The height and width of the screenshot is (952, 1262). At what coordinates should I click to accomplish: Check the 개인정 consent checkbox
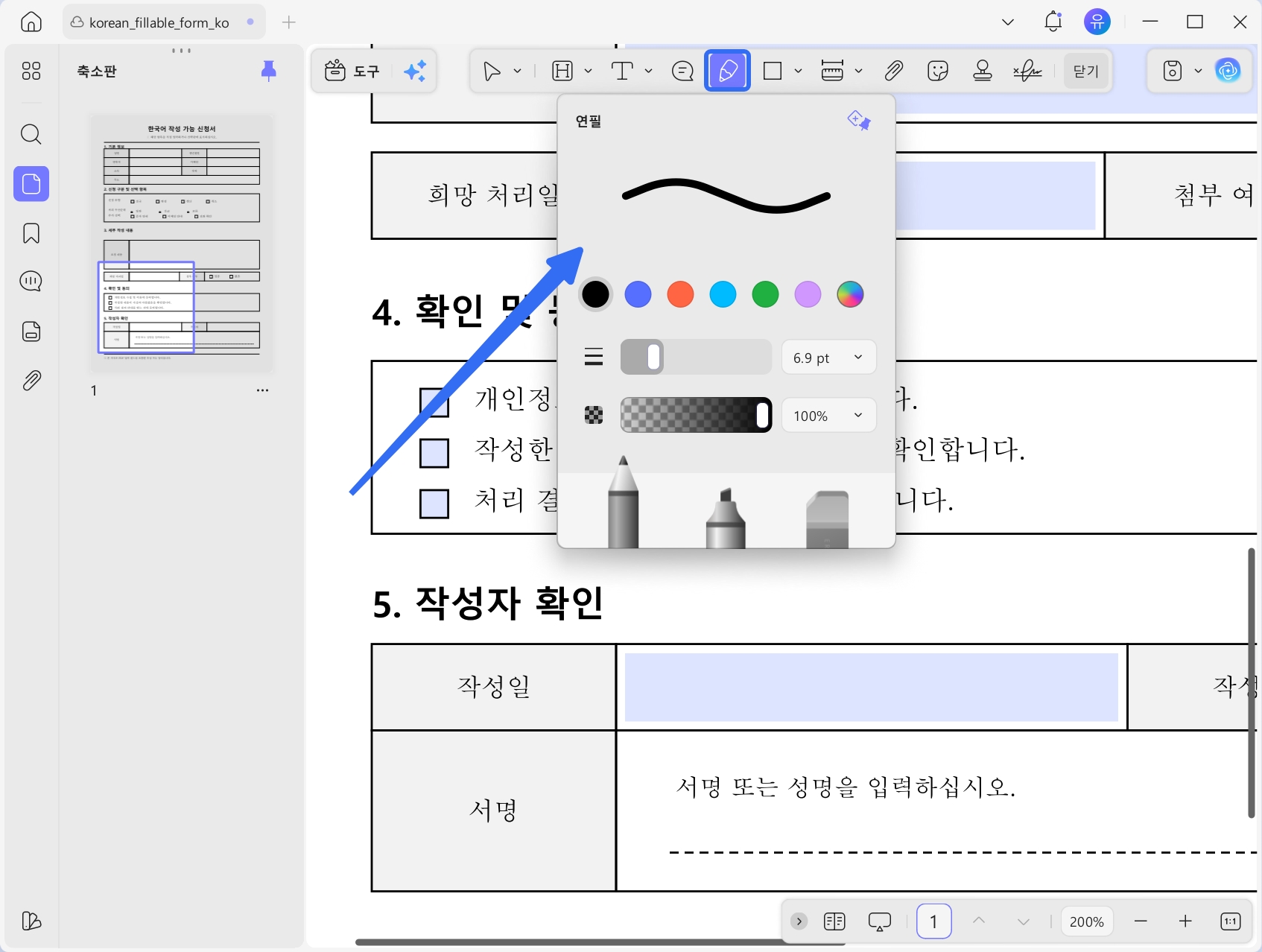point(434,402)
